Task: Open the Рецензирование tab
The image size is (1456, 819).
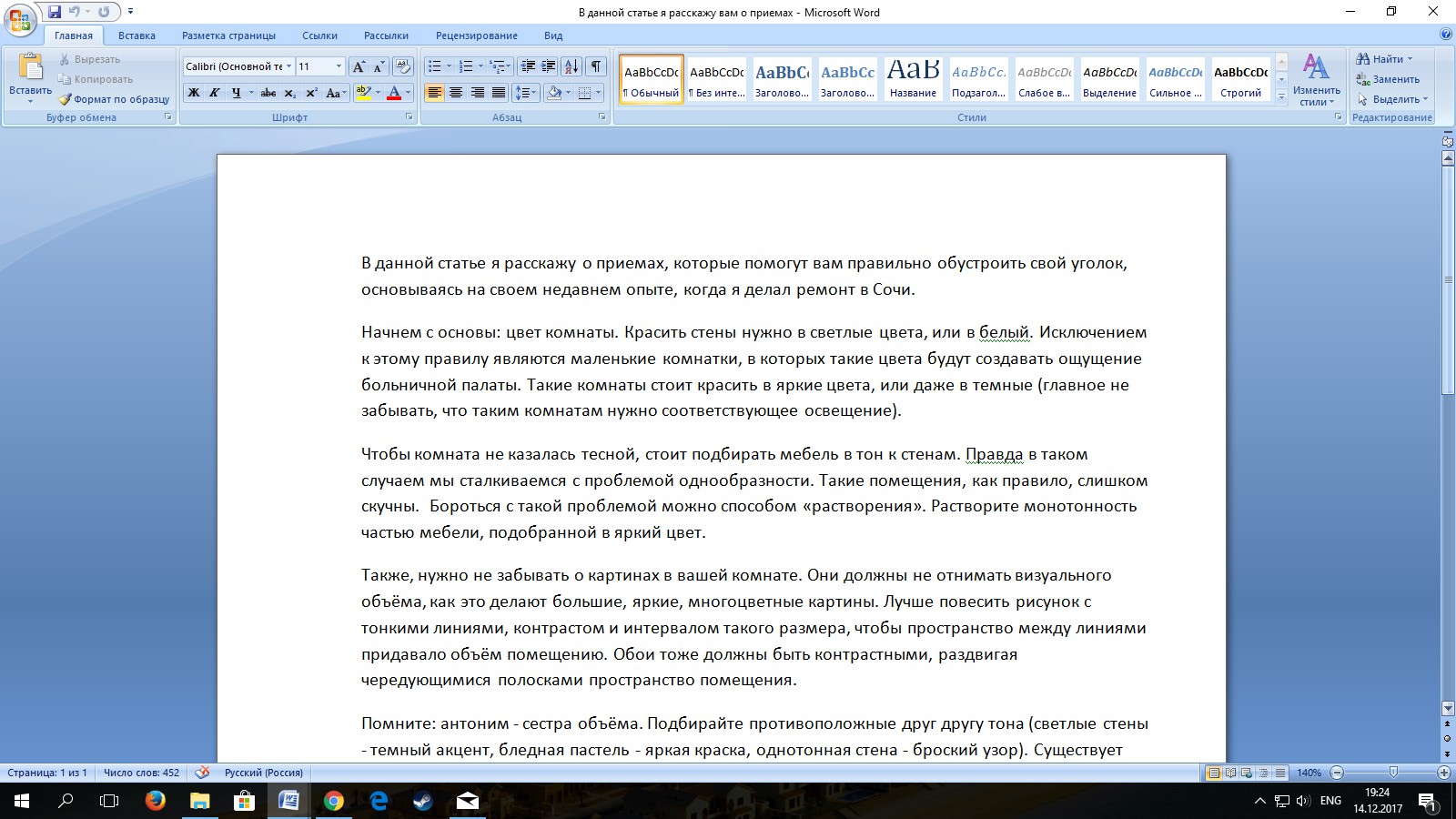Action: point(477,35)
